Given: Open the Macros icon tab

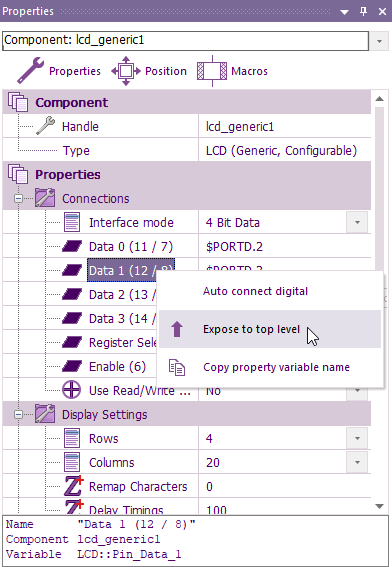Looking at the screenshot, I should click(212, 71).
